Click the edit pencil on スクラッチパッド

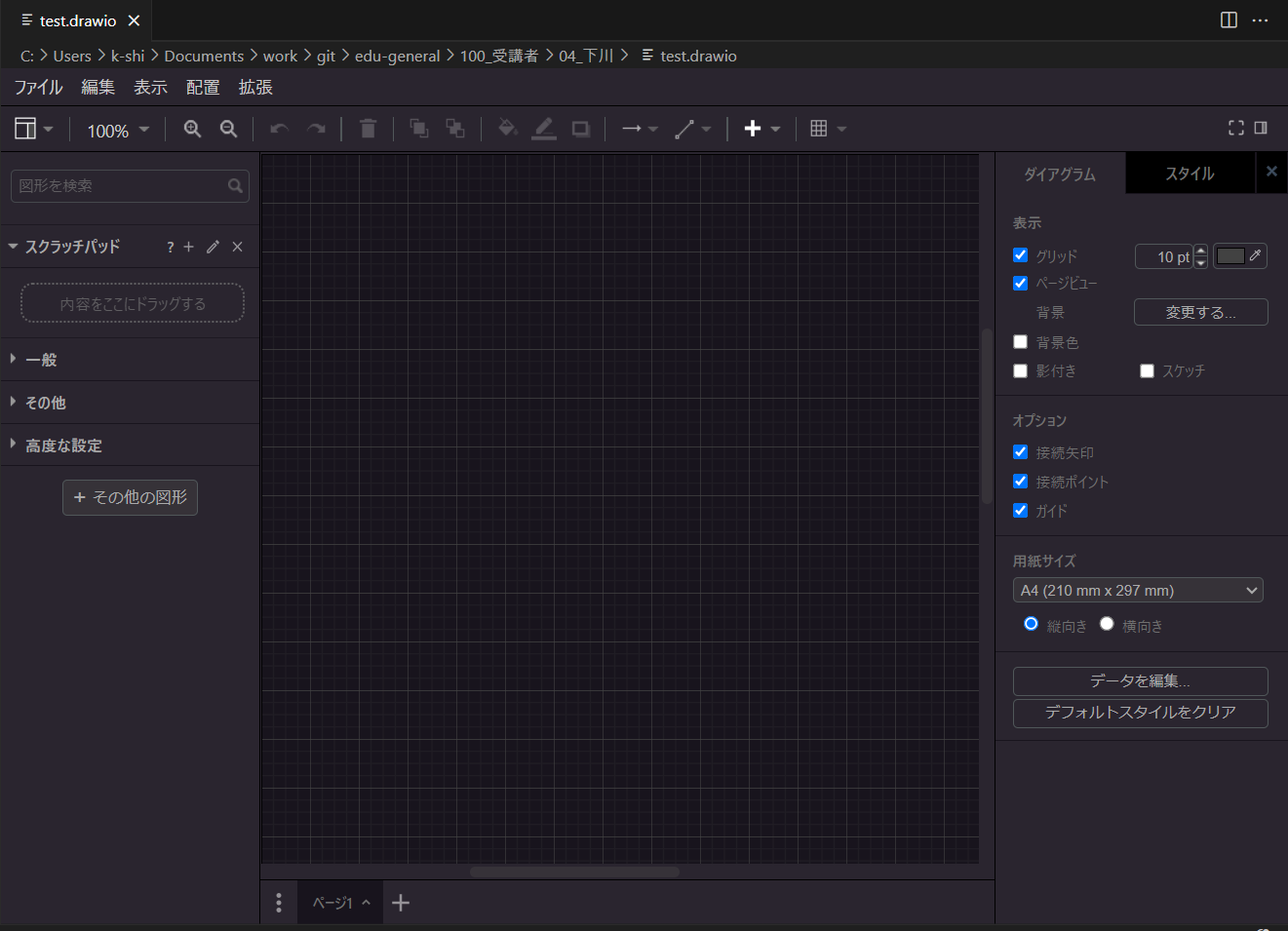(x=213, y=247)
